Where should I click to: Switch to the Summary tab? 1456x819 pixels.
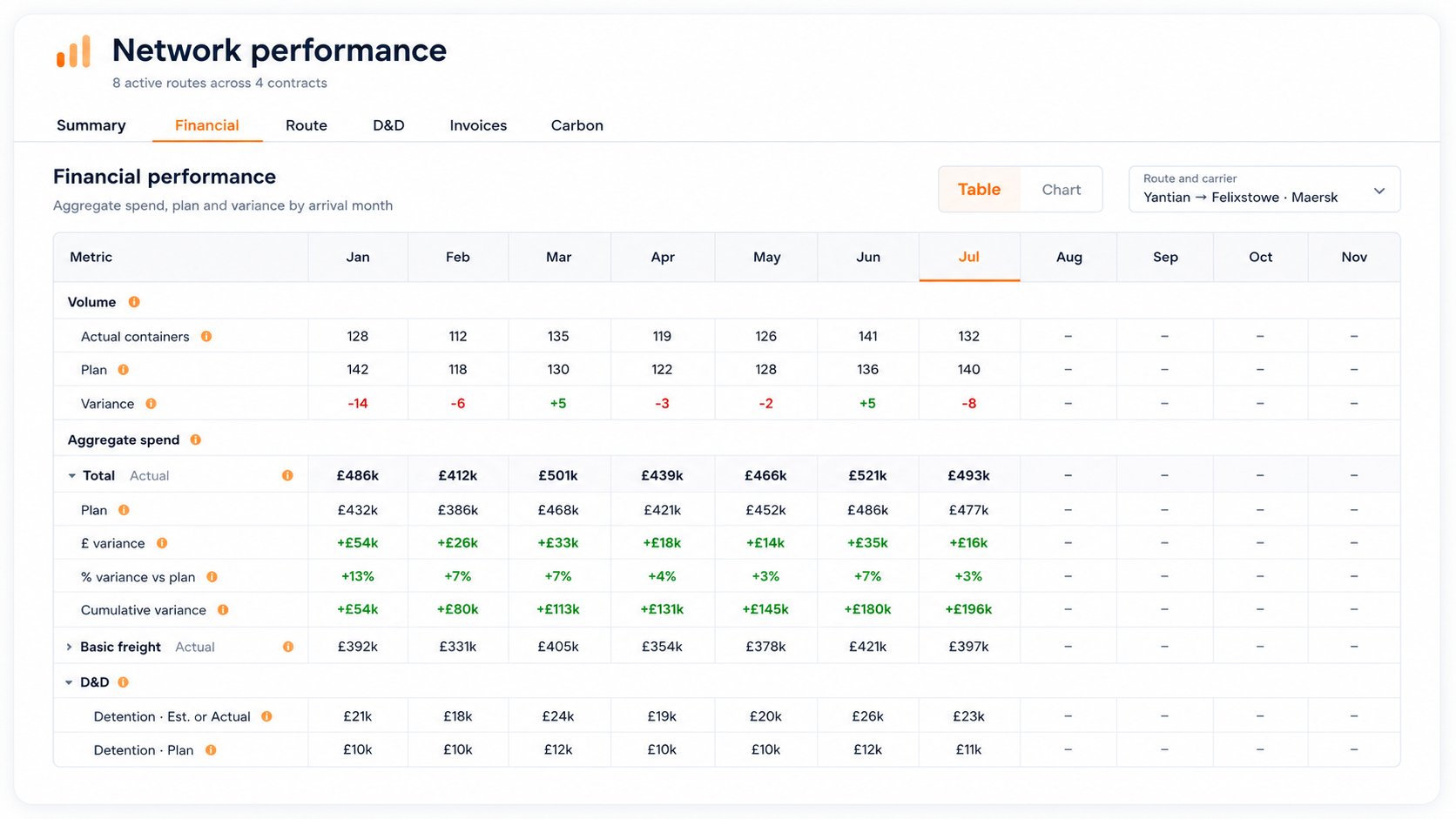click(91, 125)
